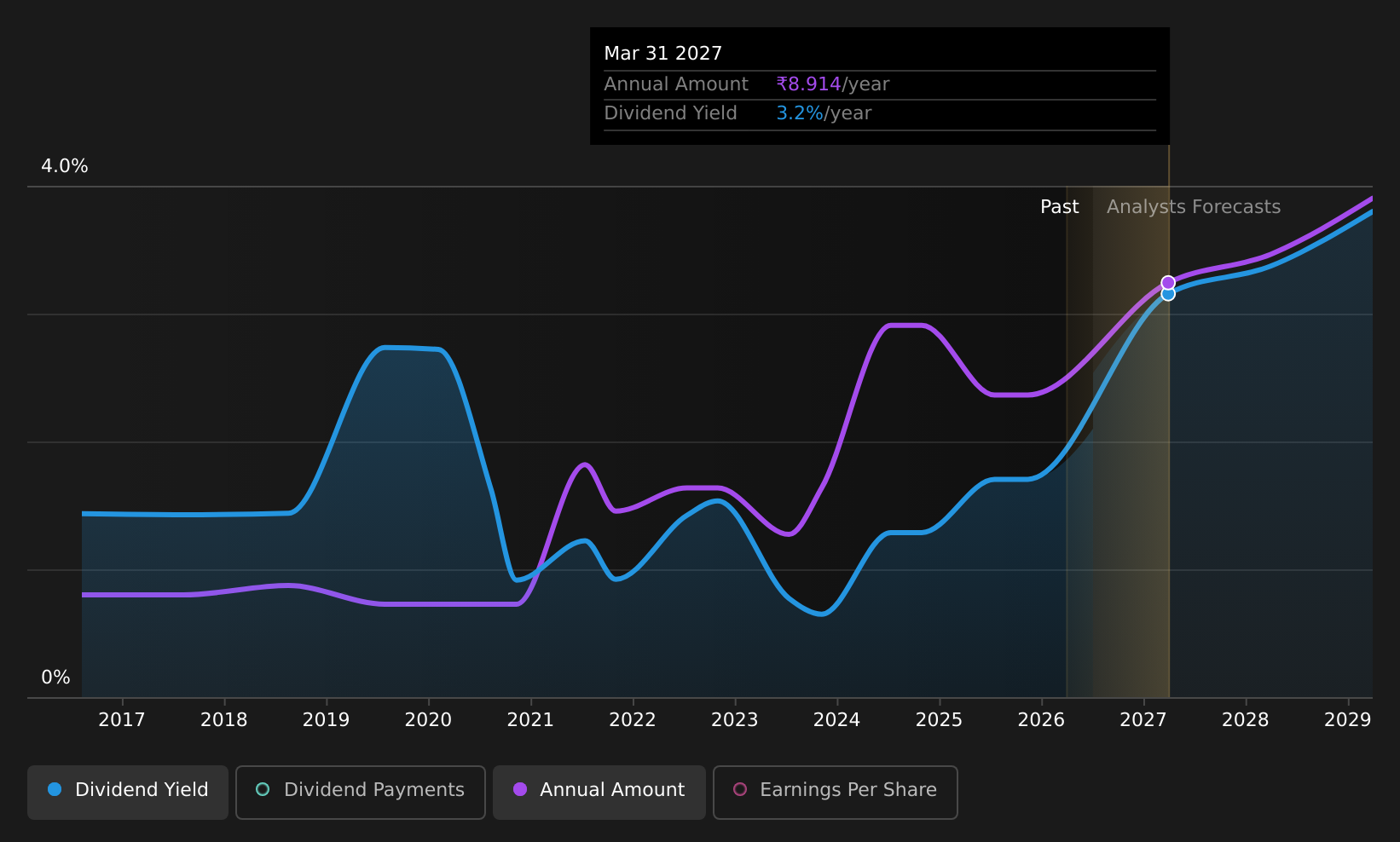Click the 2029 x-axis year label
This screenshot has height=842, width=1400.
1348,720
